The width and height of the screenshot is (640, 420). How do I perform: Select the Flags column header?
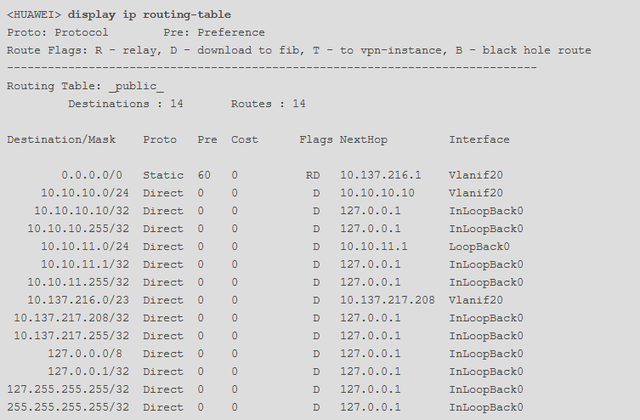315,139
